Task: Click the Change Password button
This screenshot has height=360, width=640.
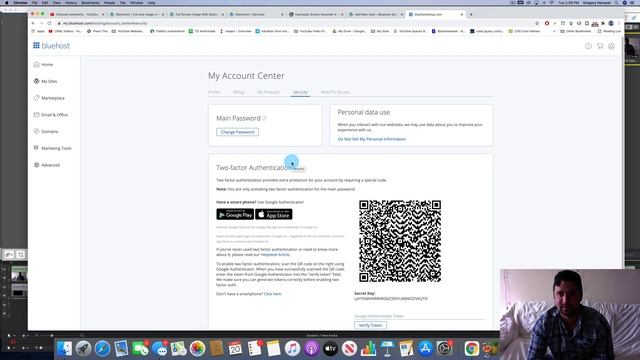Action: click(237, 132)
